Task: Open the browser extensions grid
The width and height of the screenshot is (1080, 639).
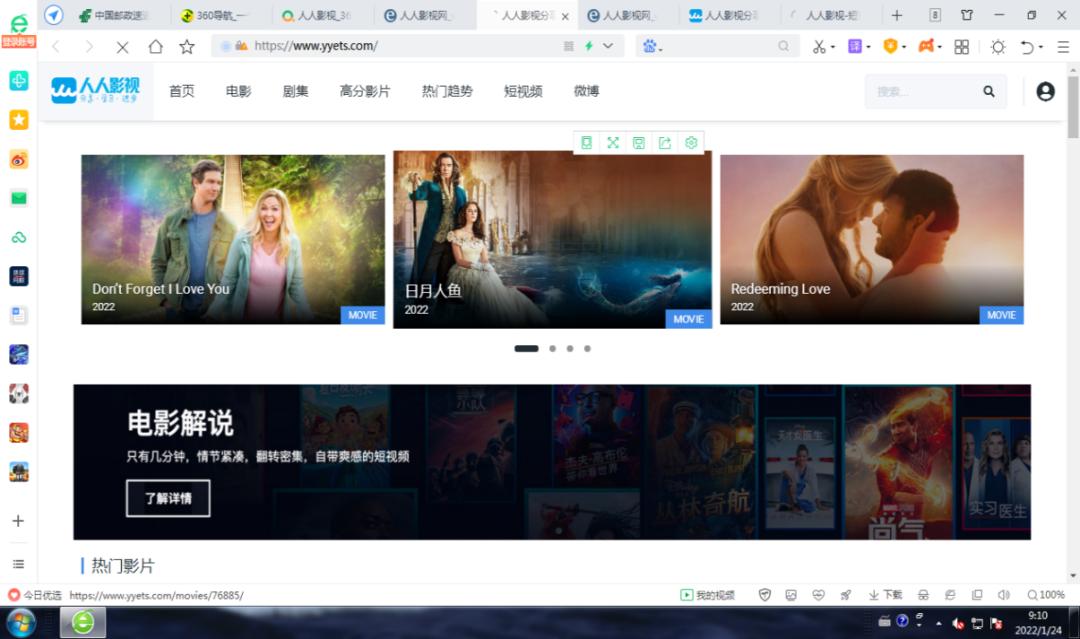Action: (x=962, y=46)
